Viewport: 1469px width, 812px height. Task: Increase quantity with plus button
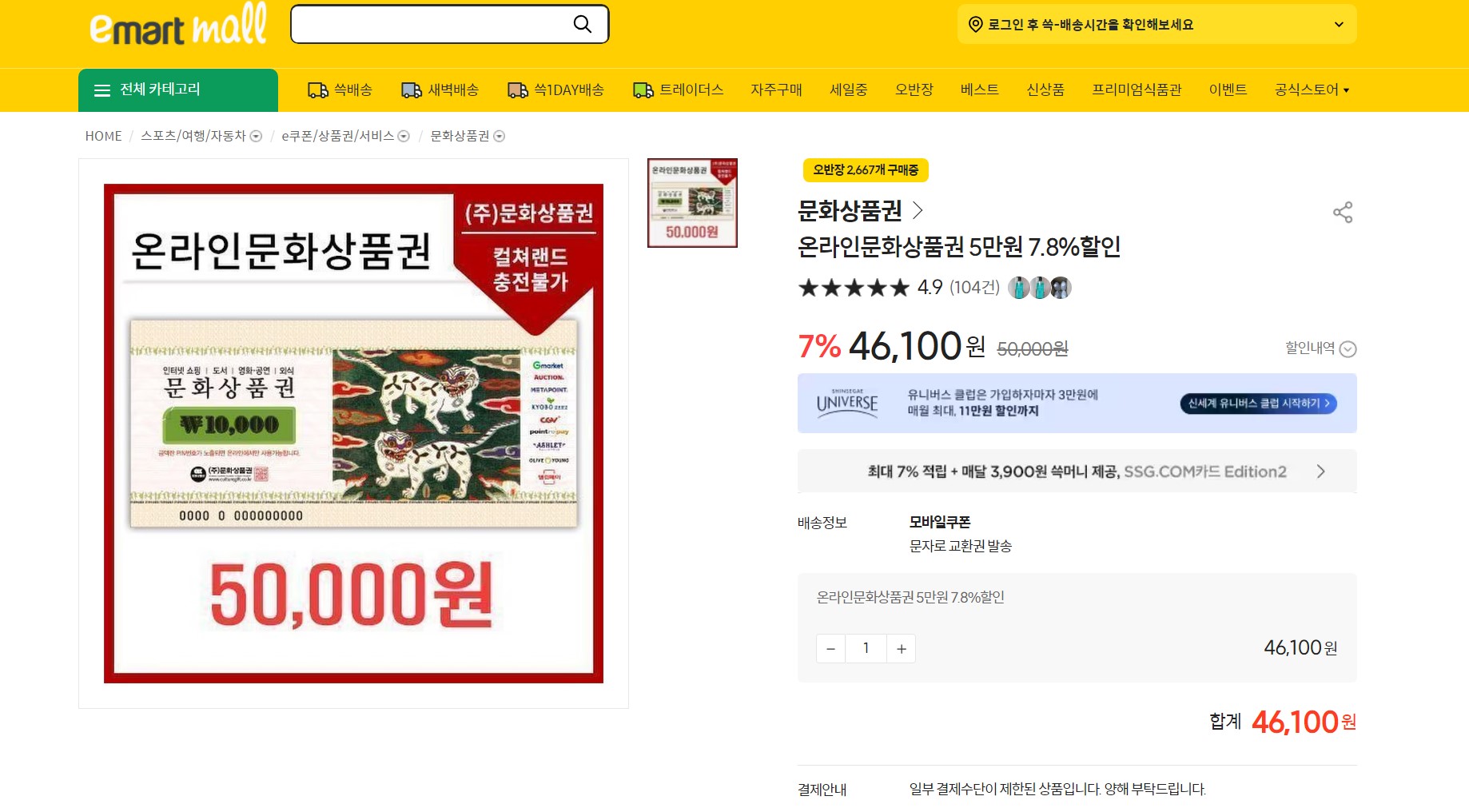902,649
